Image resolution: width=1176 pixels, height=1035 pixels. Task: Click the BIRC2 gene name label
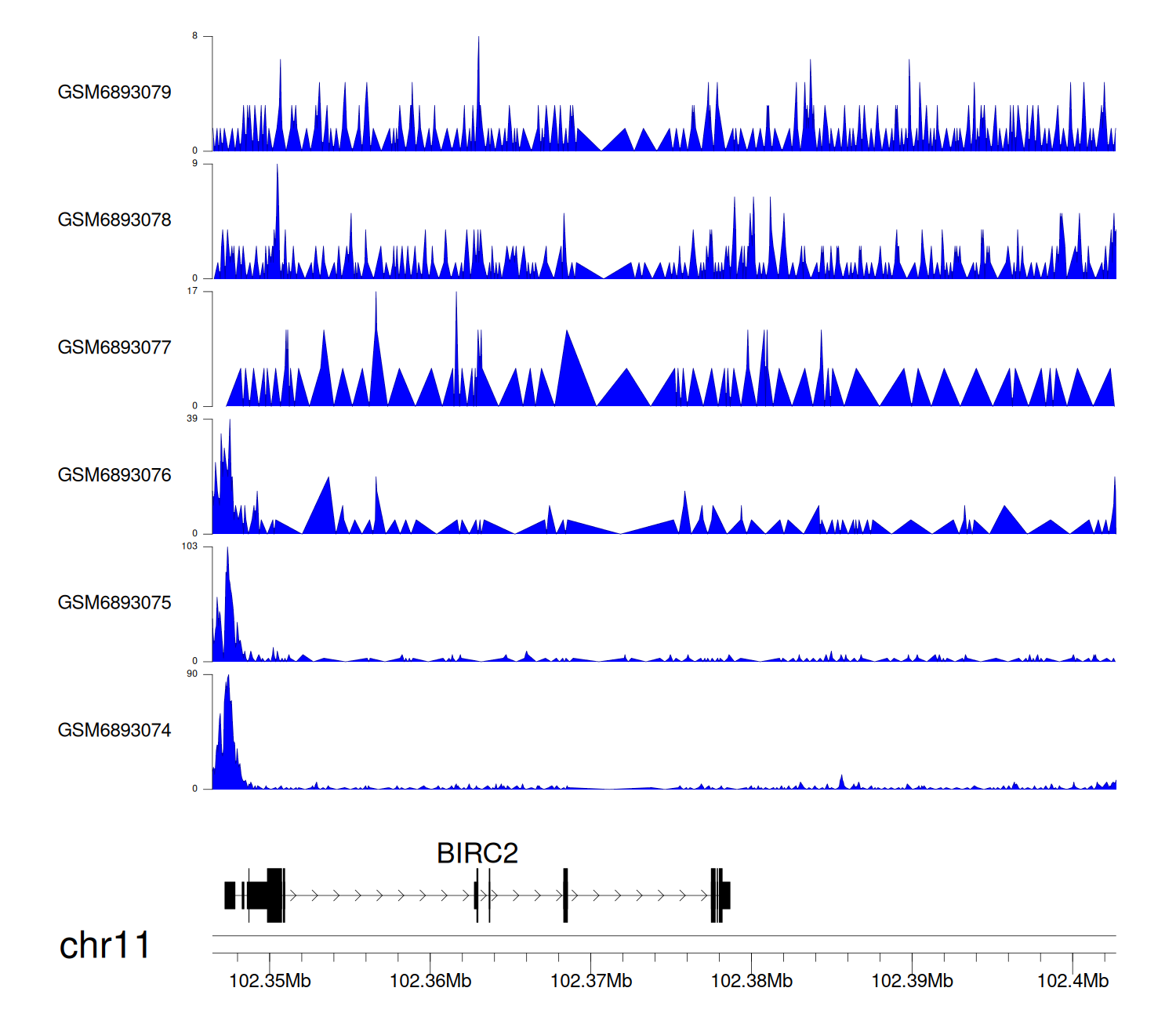coord(477,853)
